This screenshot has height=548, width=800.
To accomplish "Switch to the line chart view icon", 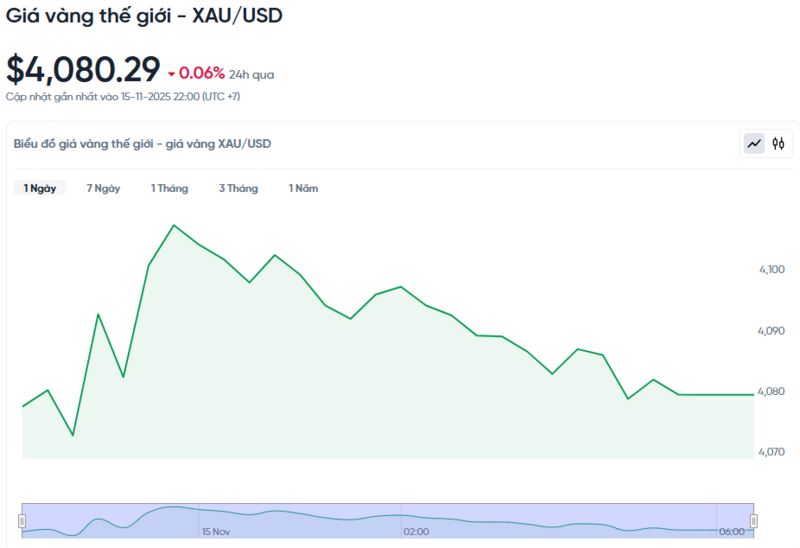I will [754, 144].
